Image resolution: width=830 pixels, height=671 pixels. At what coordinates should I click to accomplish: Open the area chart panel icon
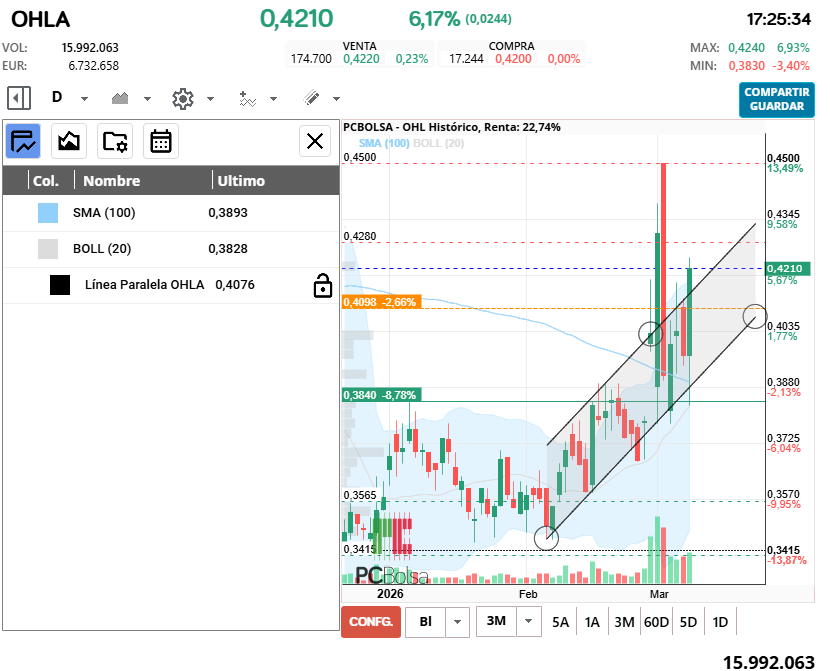tap(69, 141)
